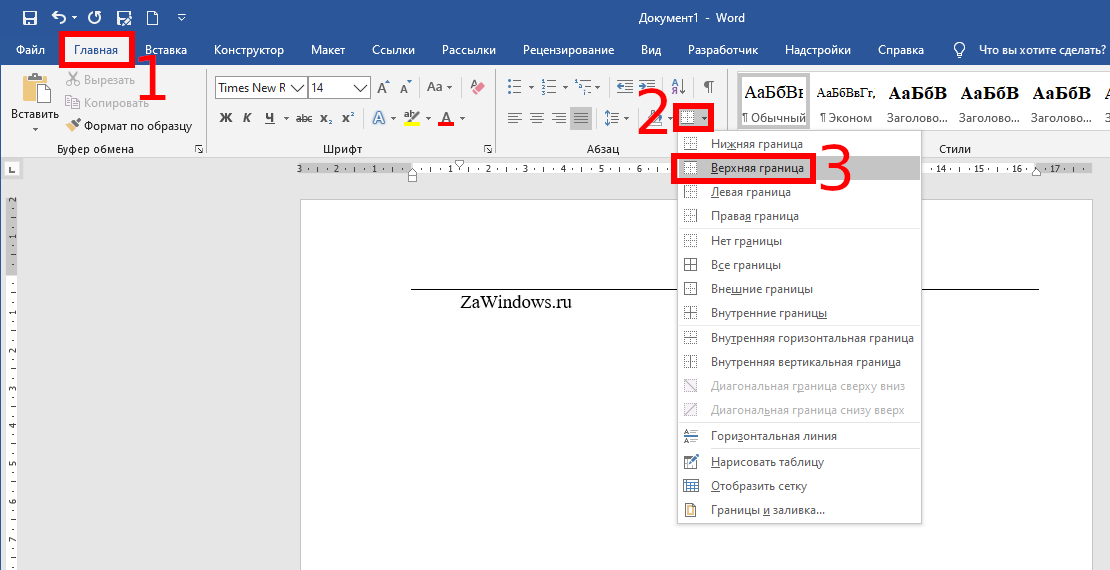Toggle underline Ч formatting
Viewport: 1110px width, 570px height.
pos(270,118)
